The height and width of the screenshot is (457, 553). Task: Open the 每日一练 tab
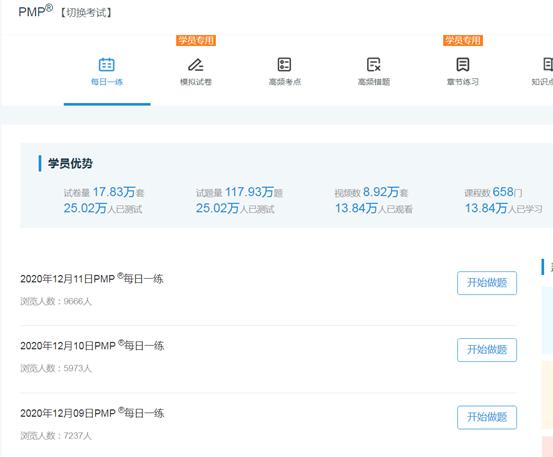coord(107,82)
